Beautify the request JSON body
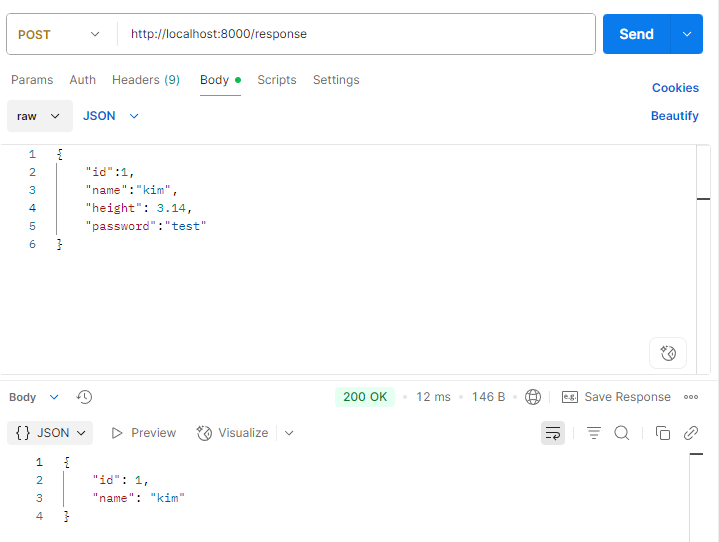The image size is (719, 542). coord(675,116)
